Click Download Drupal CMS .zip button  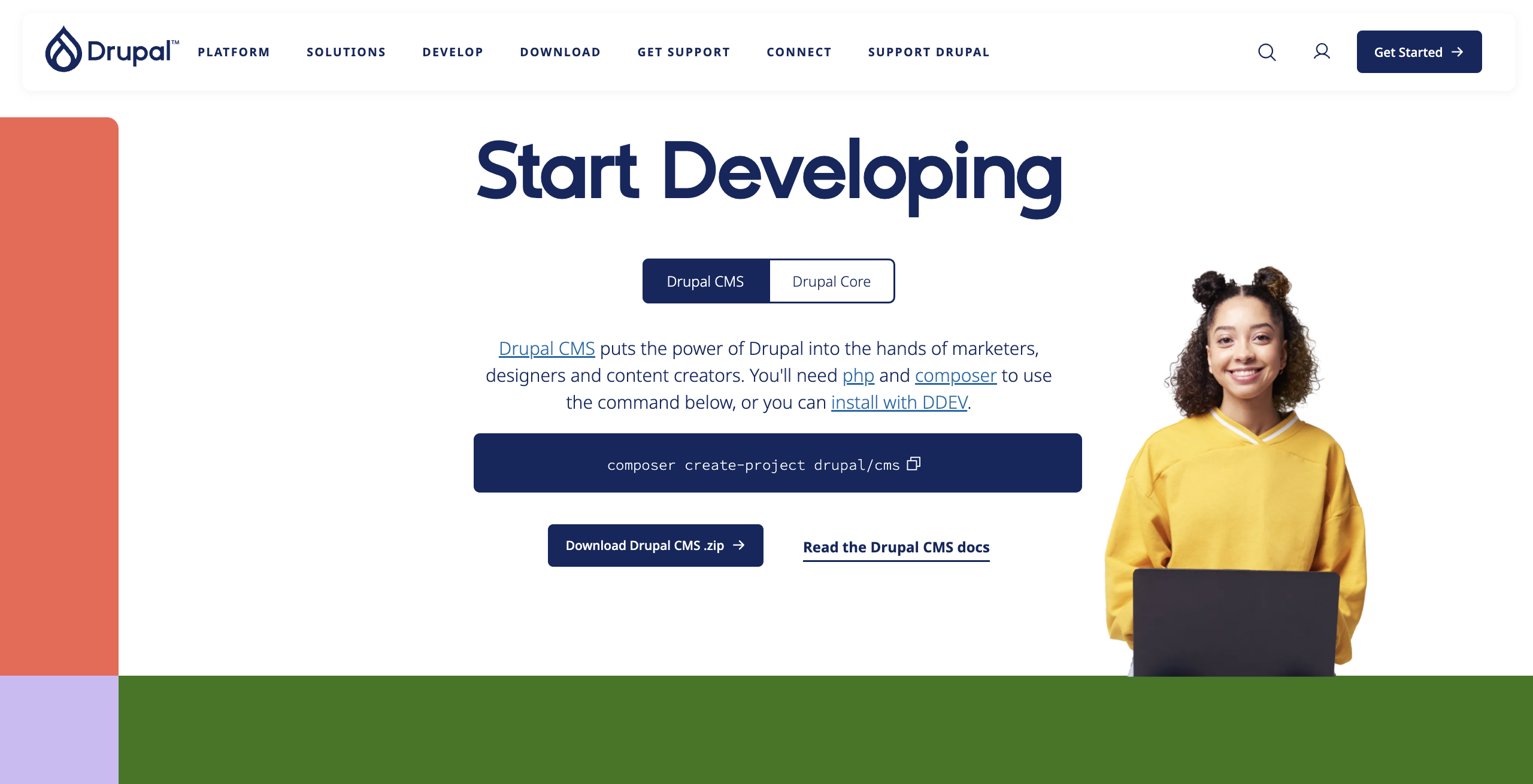tap(655, 545)
